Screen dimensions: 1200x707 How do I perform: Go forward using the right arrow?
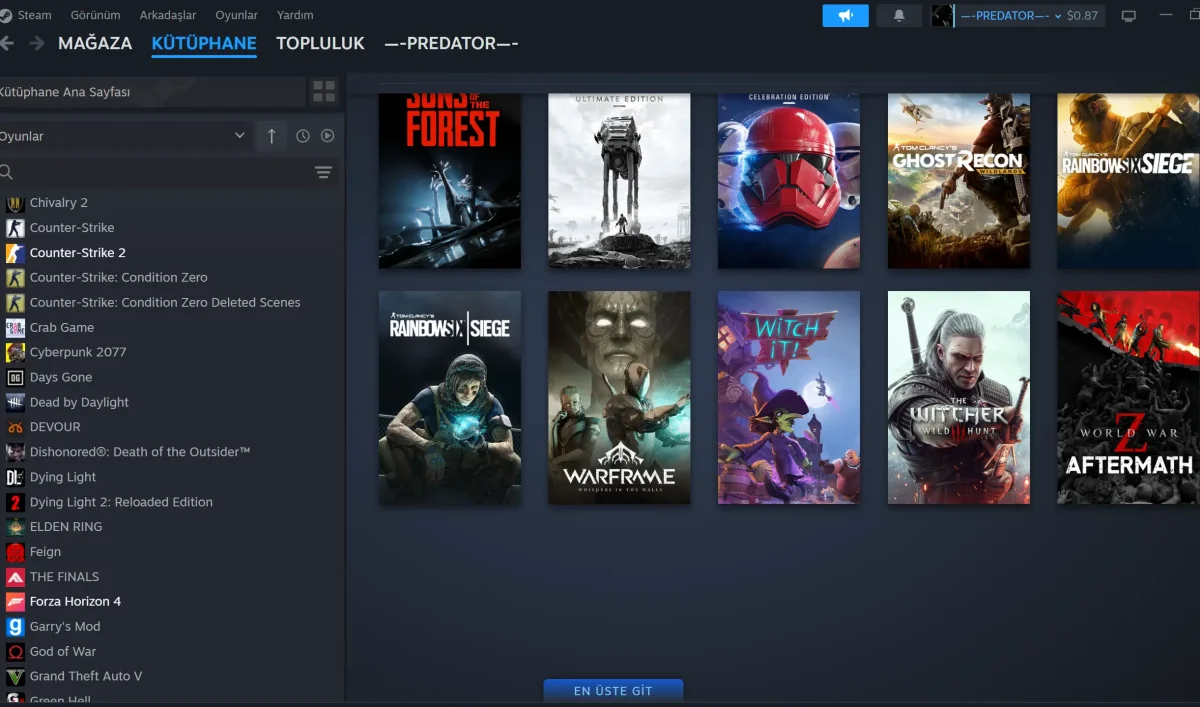pos(37,43)
